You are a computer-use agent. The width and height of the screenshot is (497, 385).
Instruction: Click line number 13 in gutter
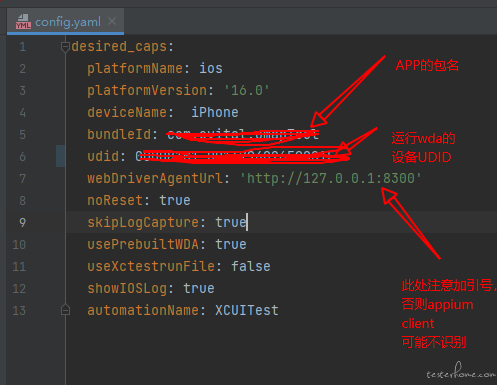[x=19, y=310]
